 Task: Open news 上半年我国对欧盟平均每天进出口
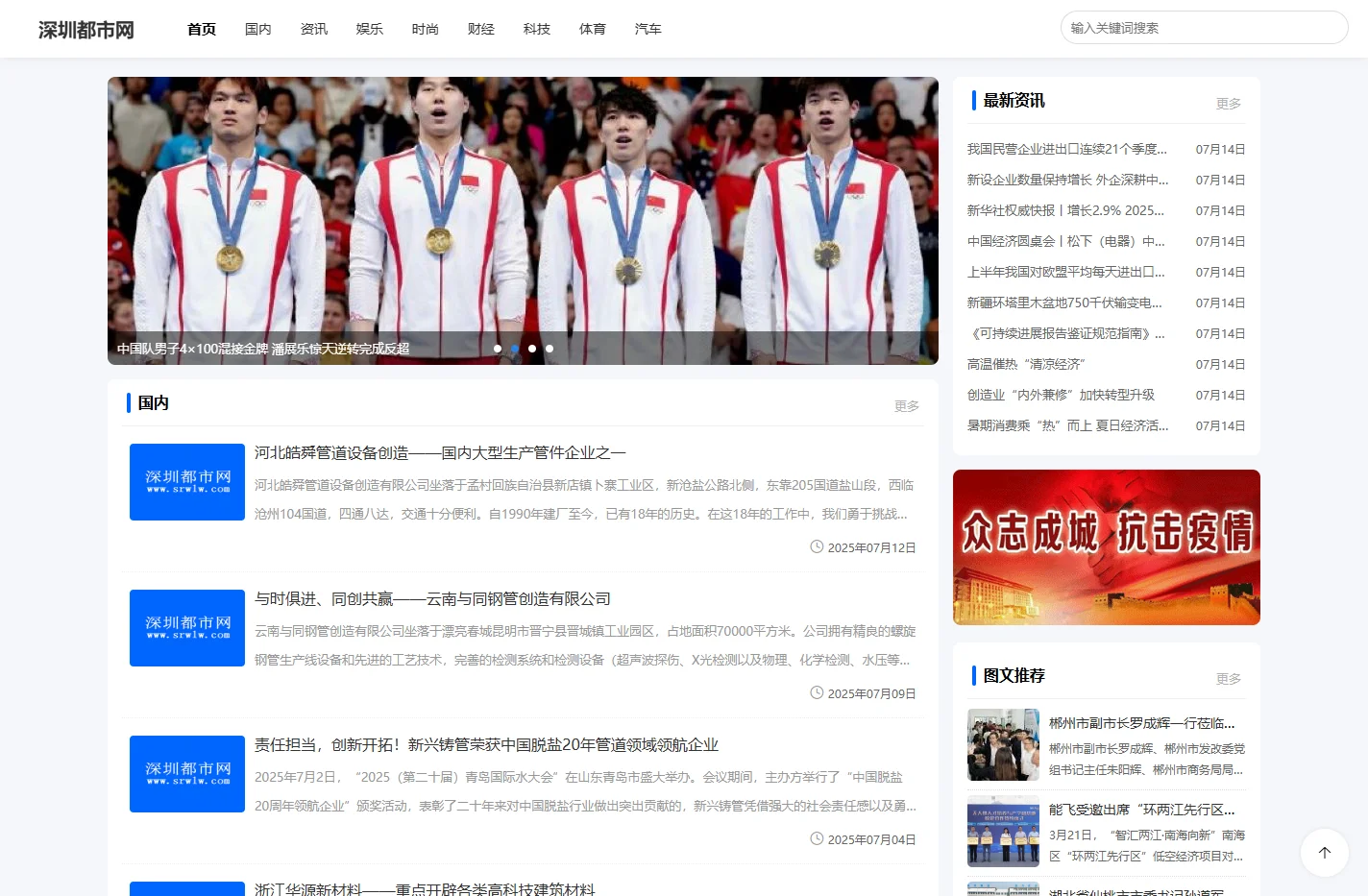click(x=1065, y=272)
